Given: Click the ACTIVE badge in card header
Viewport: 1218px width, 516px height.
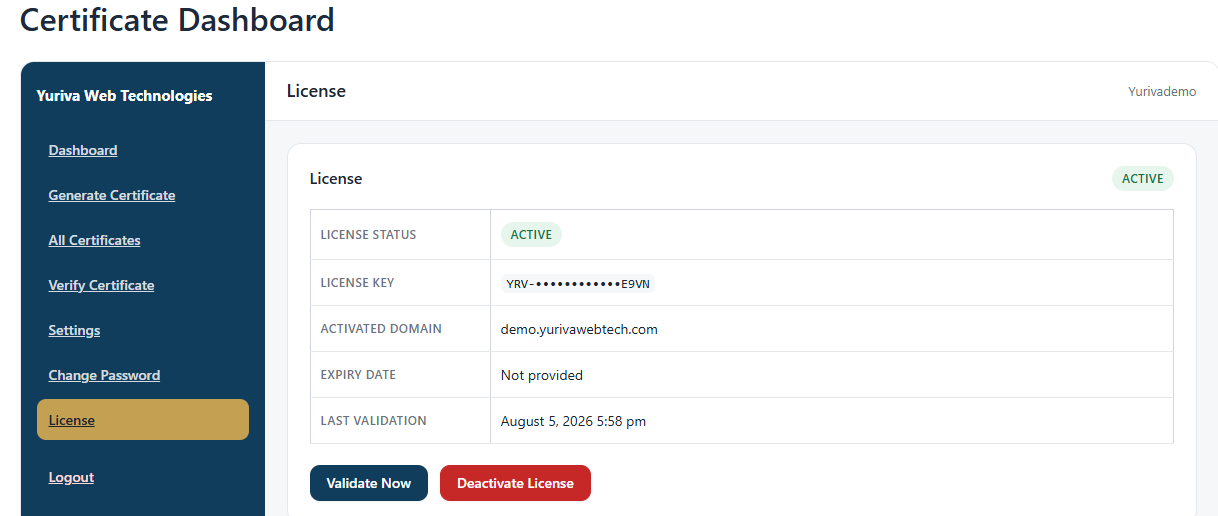Looking at the screenshot, I should (x=1142, y=179).
